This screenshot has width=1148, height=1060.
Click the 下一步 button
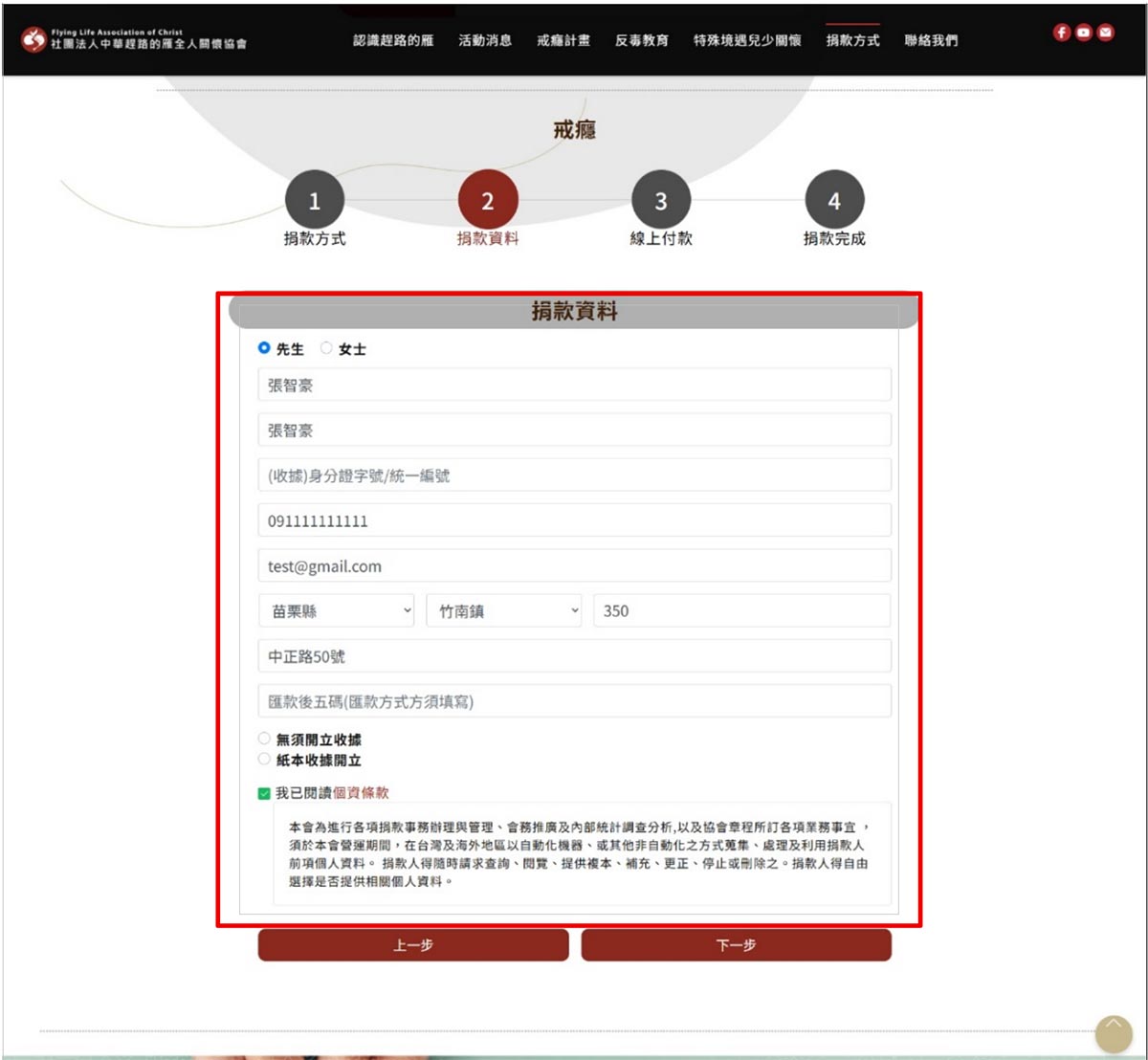click(x=736, y=945)
